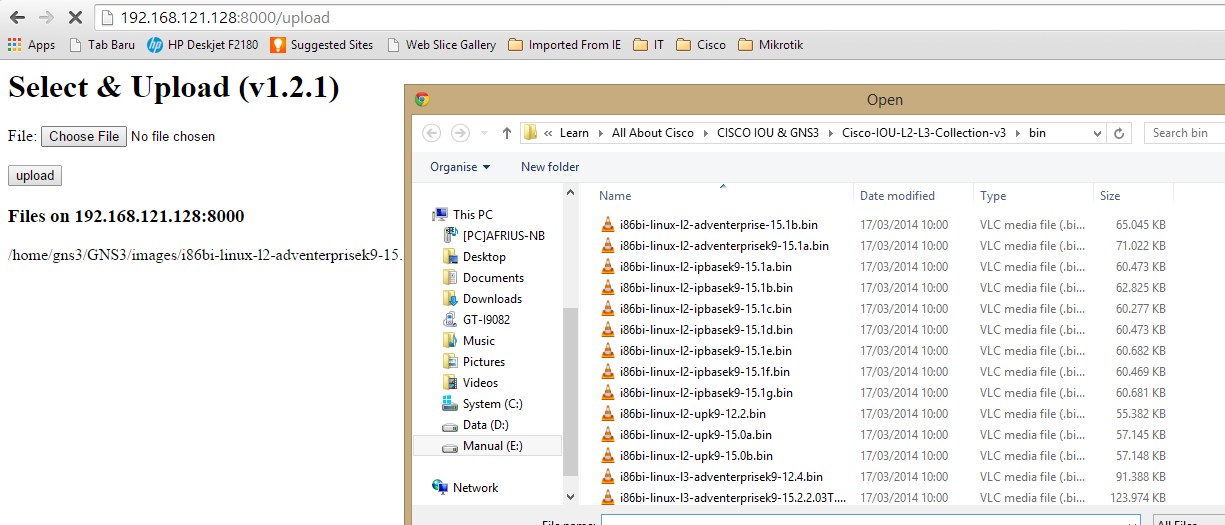The image size is (1225, 525).
Task: Go up one folder level in dialog
Action: point(507,133)
